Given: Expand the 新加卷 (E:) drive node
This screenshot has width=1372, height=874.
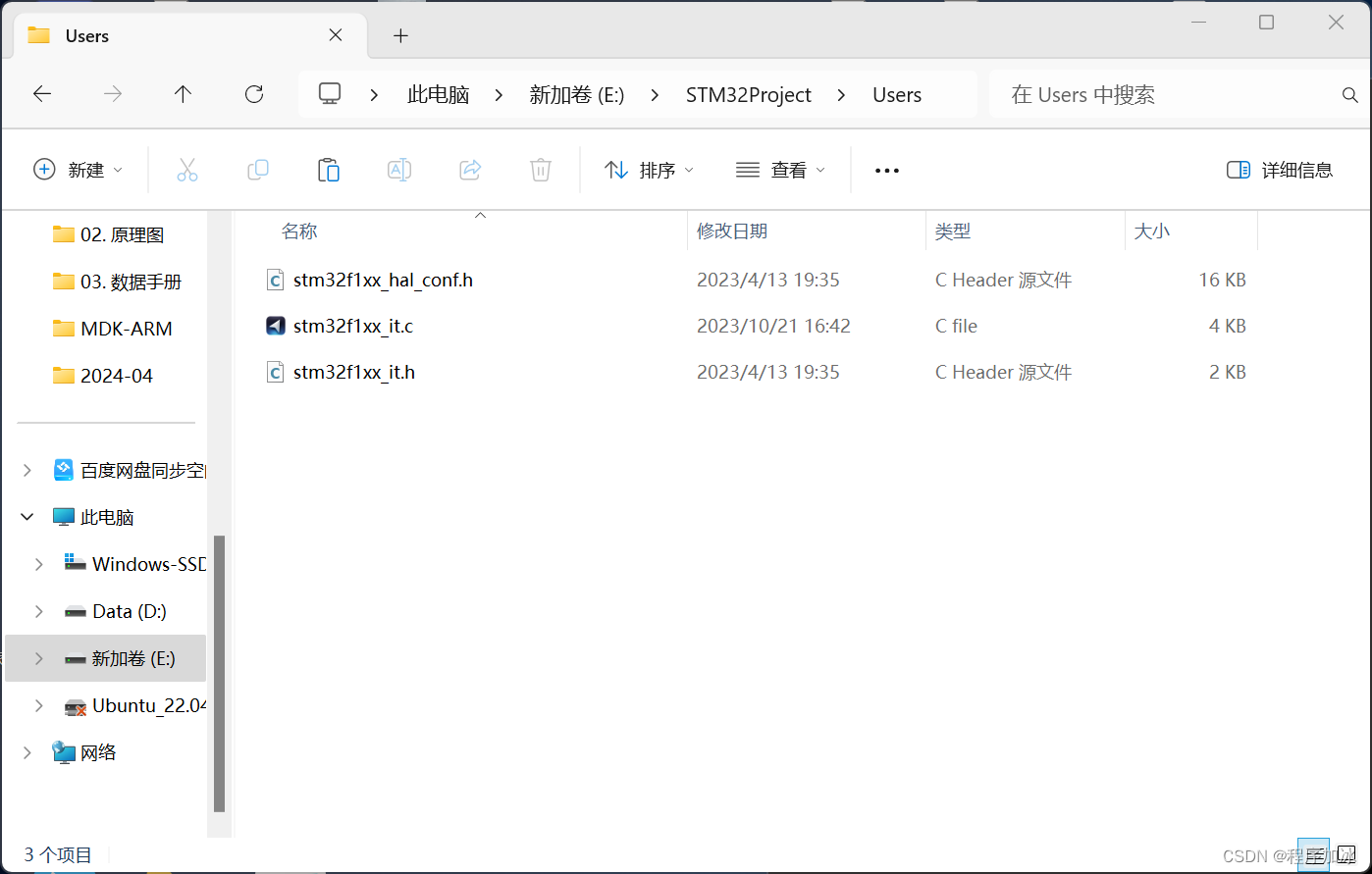Looking at the screenshot, I should tap(38, 658).
